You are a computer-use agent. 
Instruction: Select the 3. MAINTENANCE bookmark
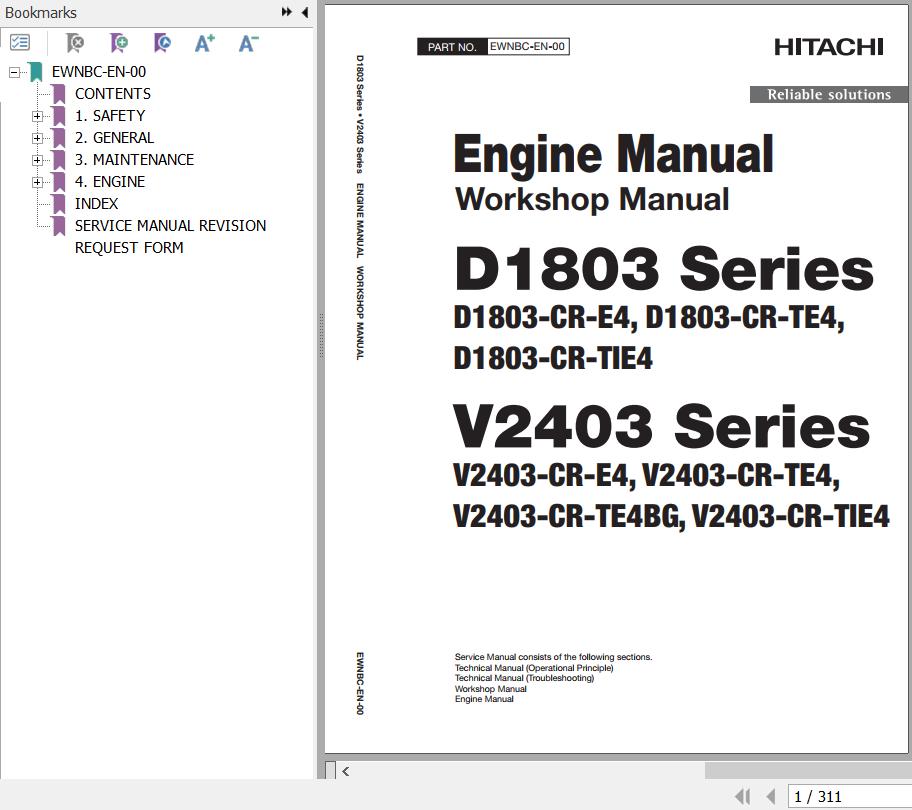[134, 160]
